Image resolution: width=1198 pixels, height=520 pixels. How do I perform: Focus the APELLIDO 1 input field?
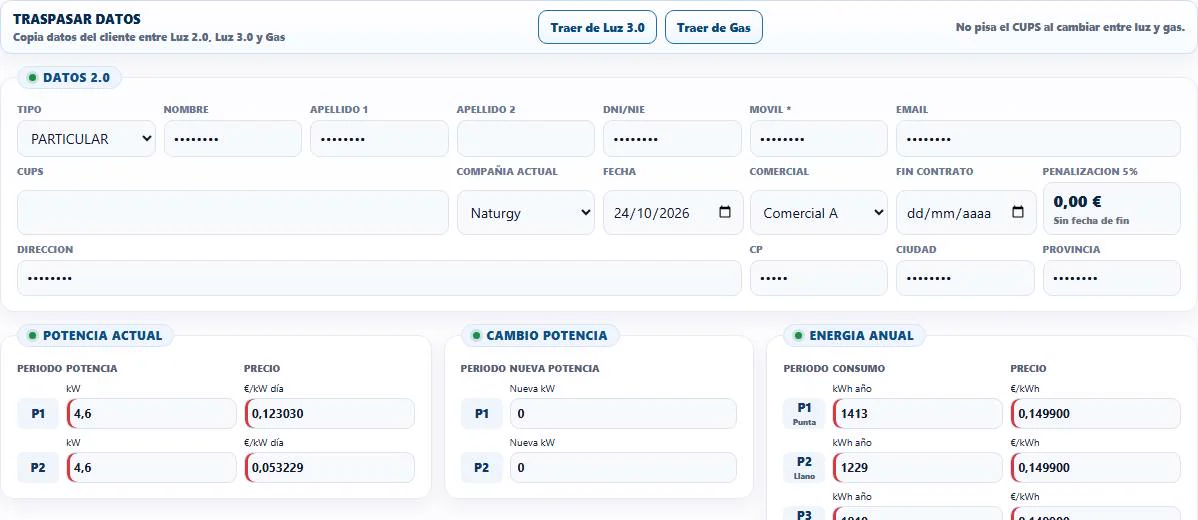tap(379, 139)
